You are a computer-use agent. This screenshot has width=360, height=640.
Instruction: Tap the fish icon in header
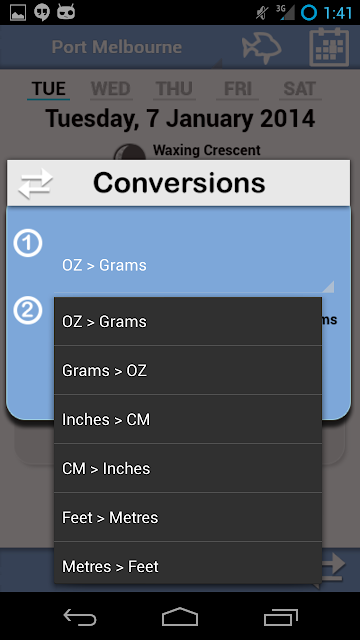[x=262, y=48]
